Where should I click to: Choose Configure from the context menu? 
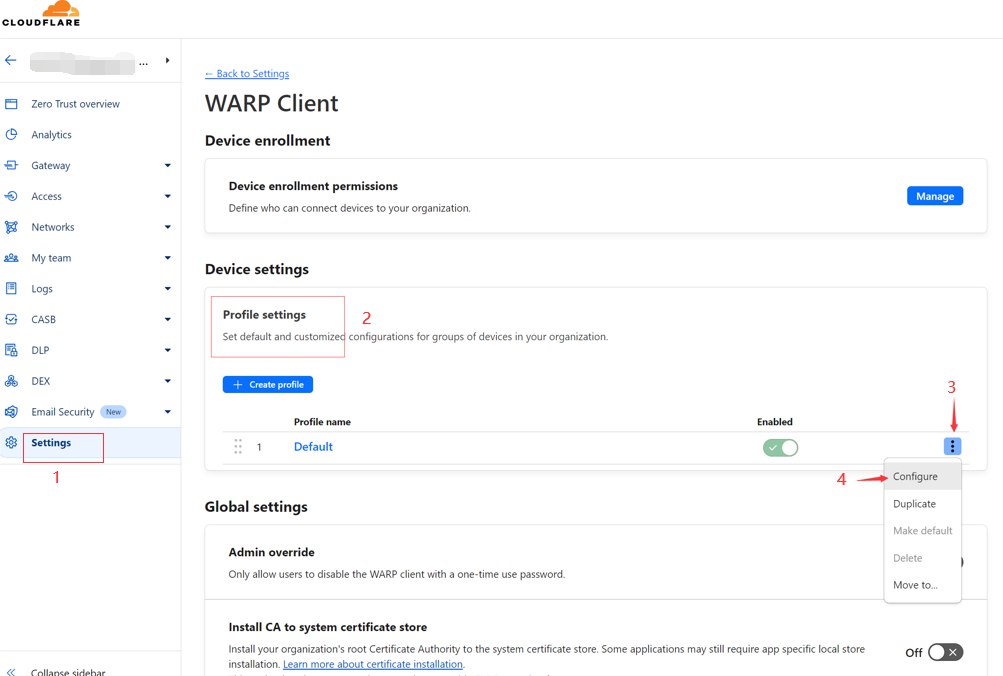[915, 477]
